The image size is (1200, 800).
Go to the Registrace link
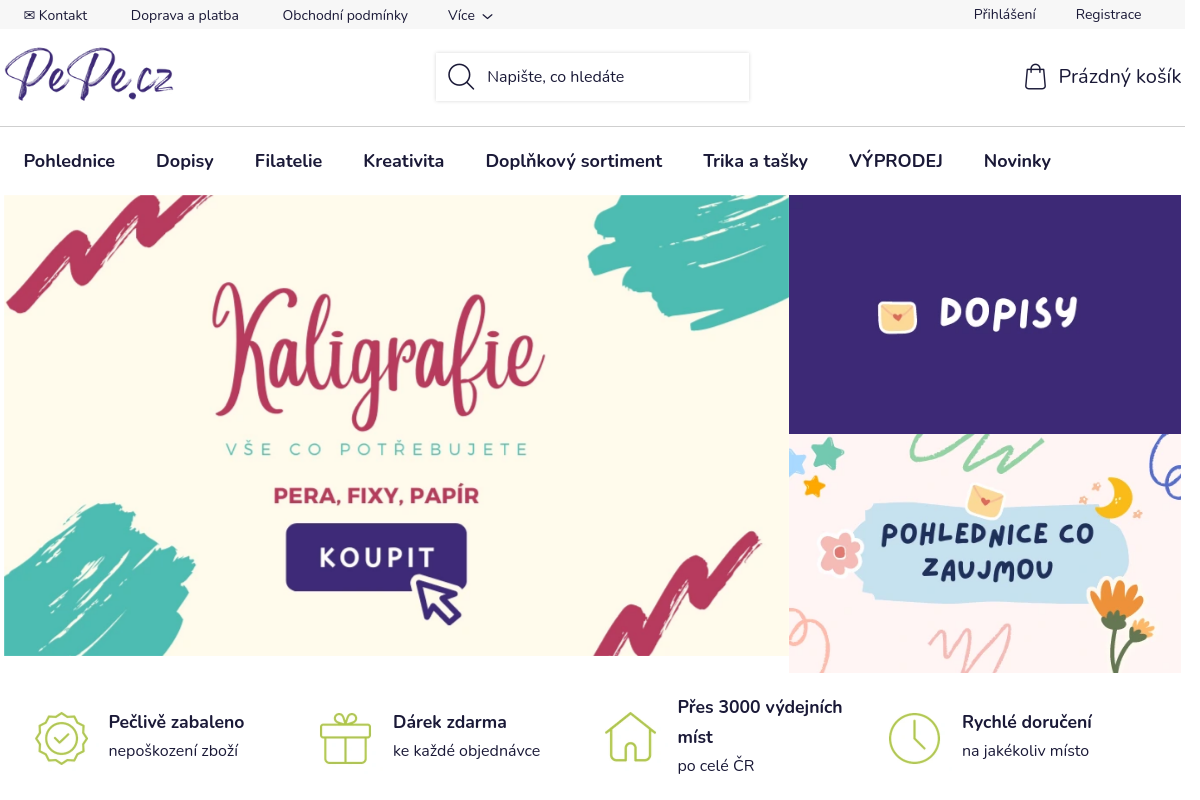click(1108, 14)
